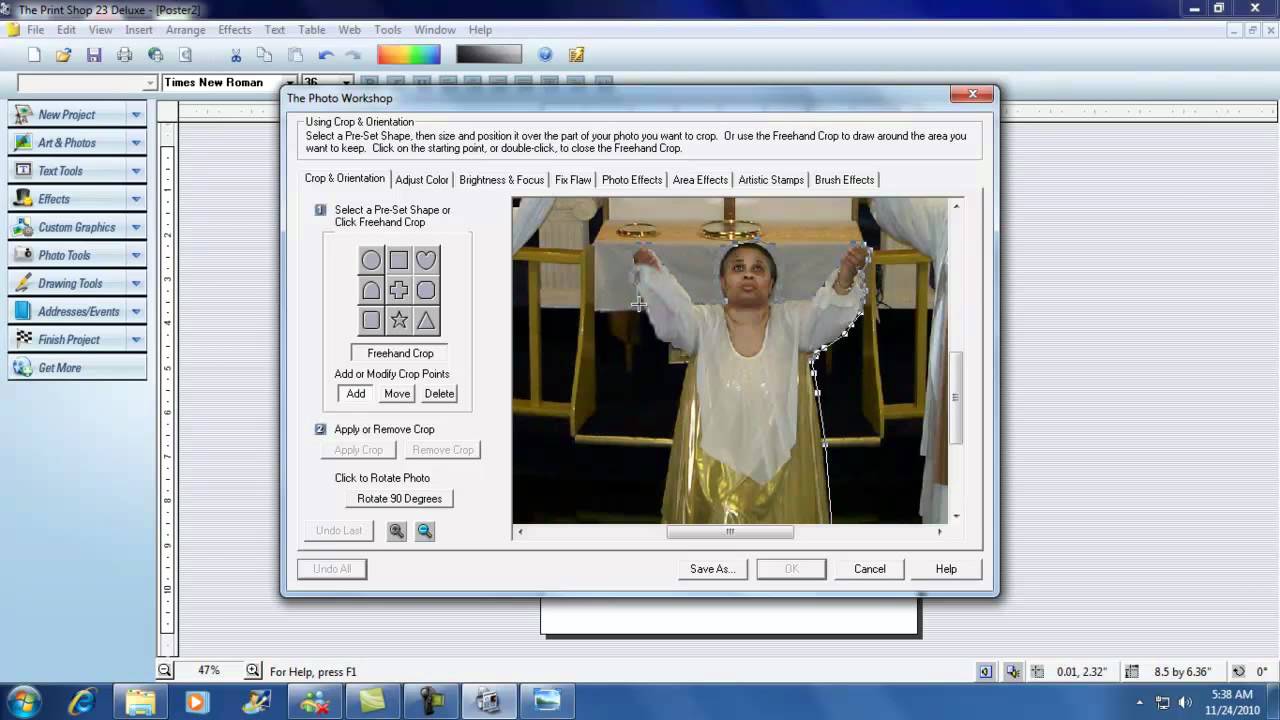Expand the Photo Tools dropdown arrow
This screenshot has width=1280, height=720.
click(x=136, y=255)
